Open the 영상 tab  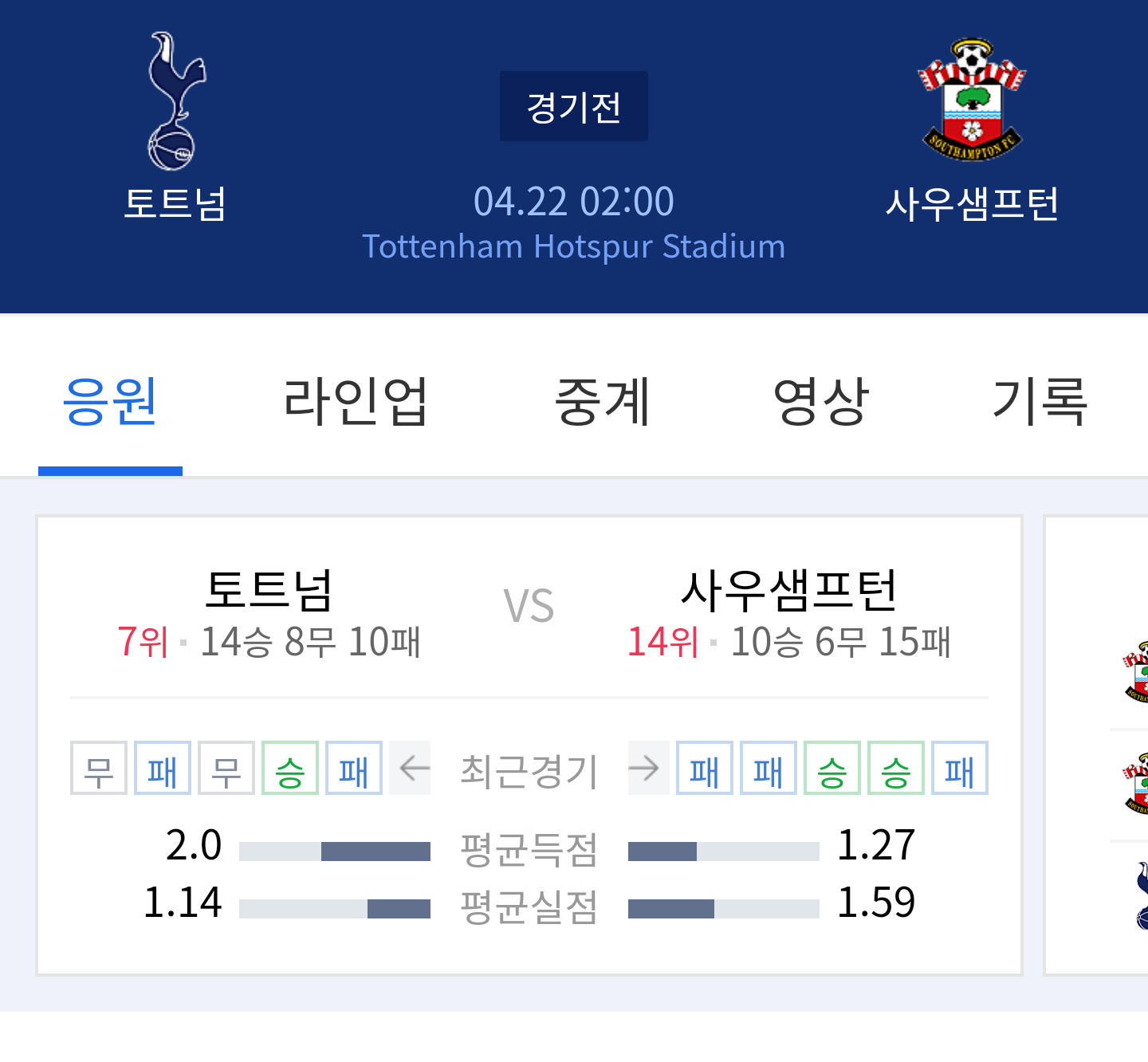821,402
